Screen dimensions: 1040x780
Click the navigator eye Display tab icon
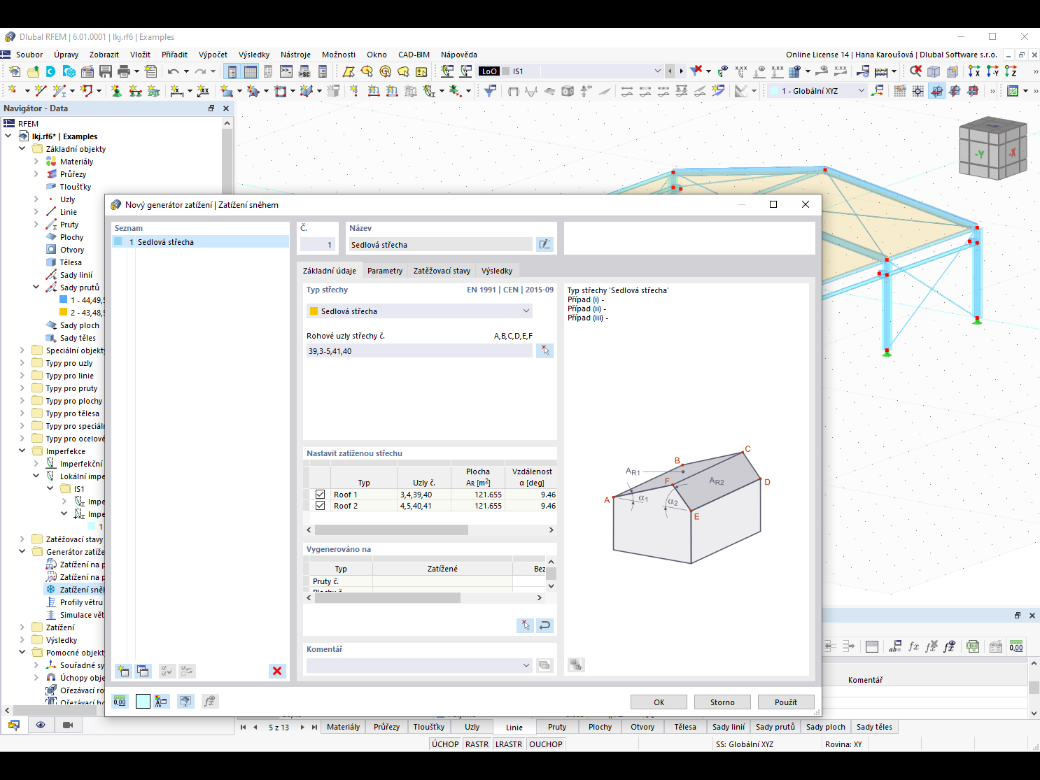40,725
